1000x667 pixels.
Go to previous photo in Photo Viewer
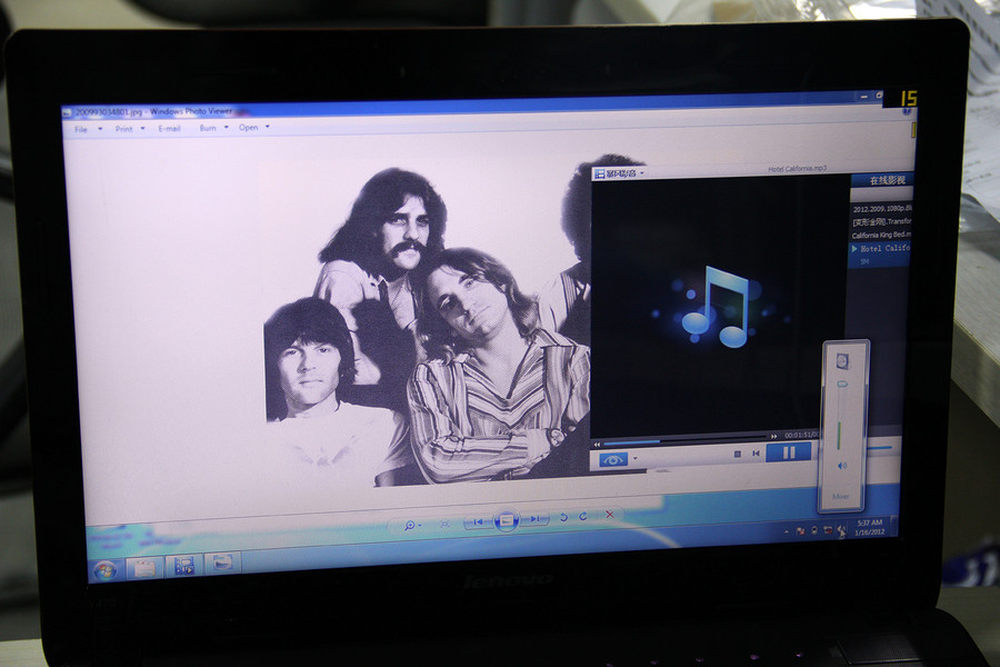coord(478,522)
